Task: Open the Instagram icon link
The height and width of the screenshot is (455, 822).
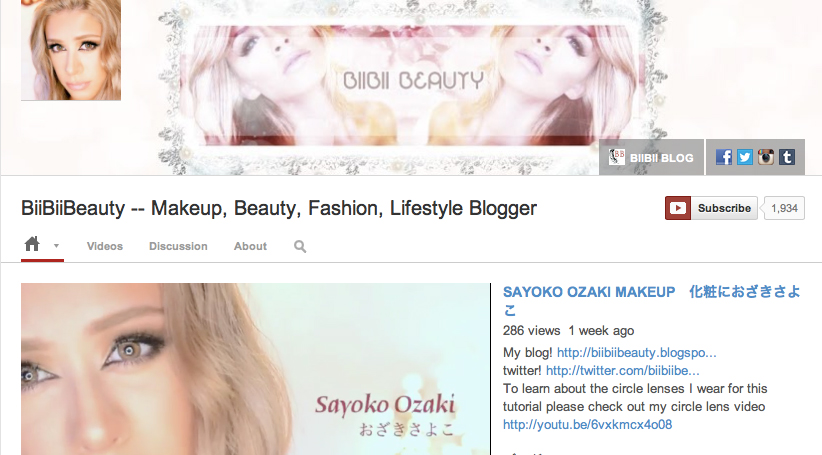Action: tap(766, 157)
